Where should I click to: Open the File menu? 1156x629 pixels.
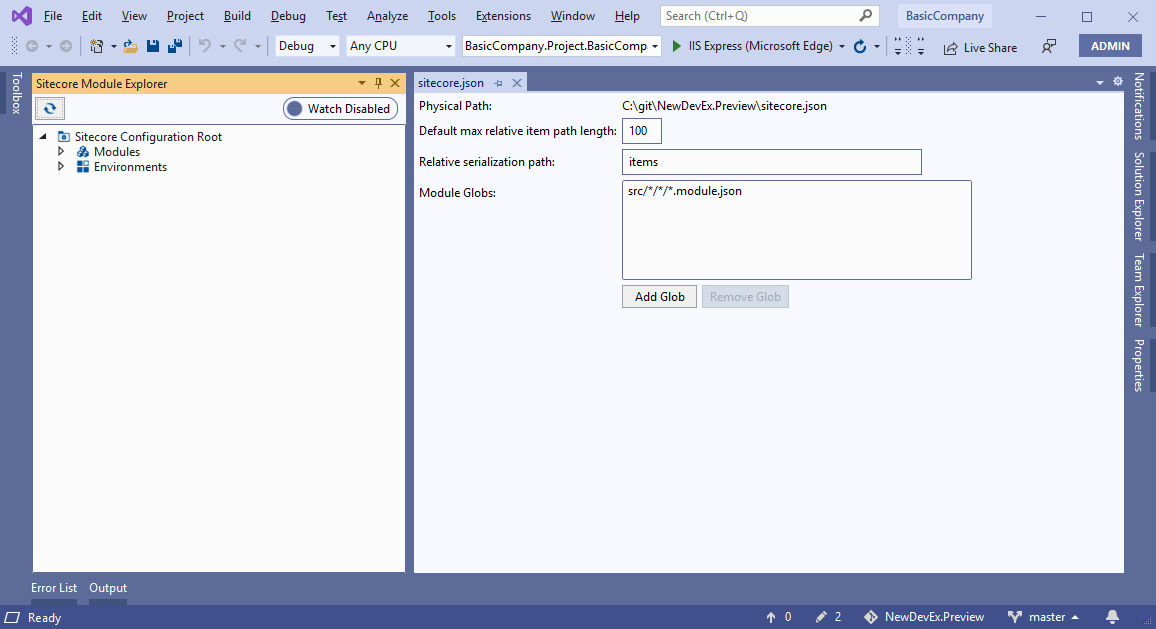(52, 15)
